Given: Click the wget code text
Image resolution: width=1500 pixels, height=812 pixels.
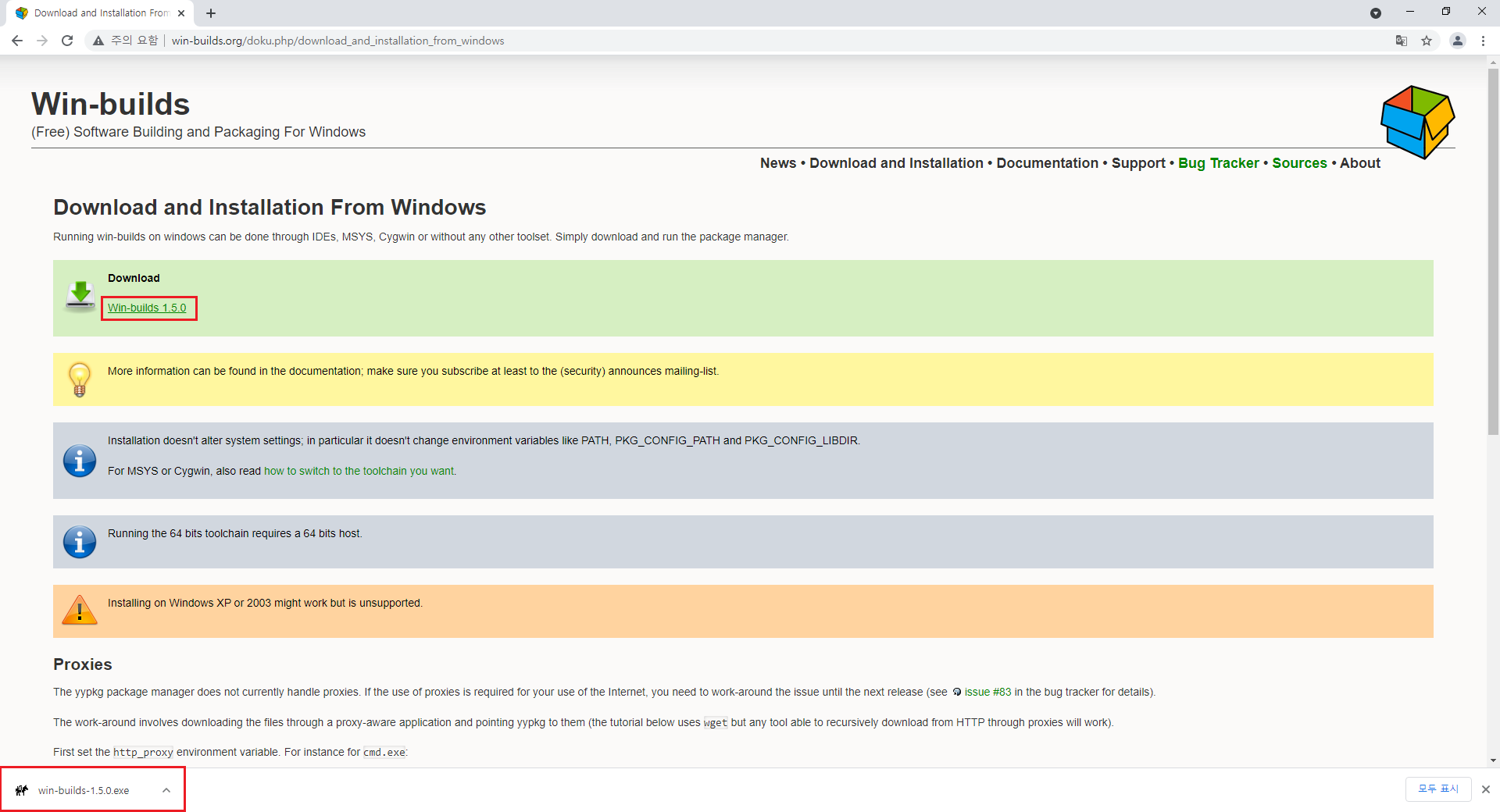Looking at the screenshot, I should click(716, 723).
